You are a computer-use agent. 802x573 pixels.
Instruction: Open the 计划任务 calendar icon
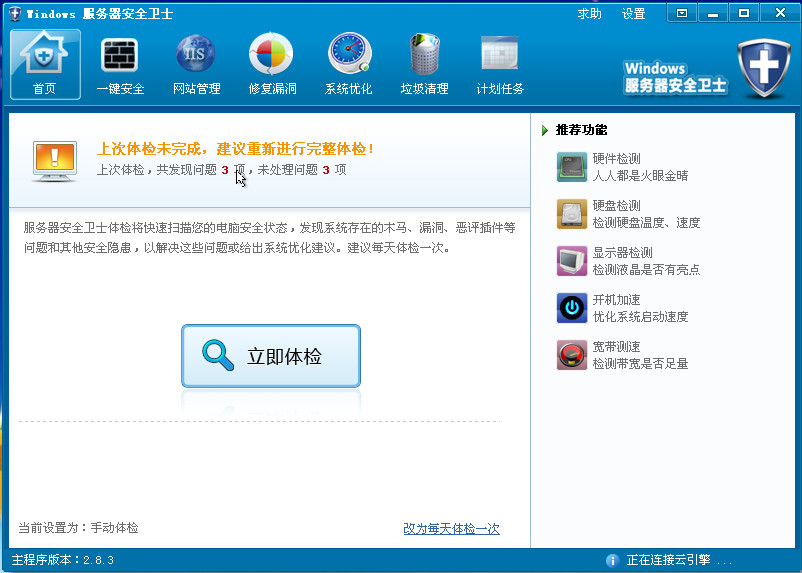click(500, 54)
